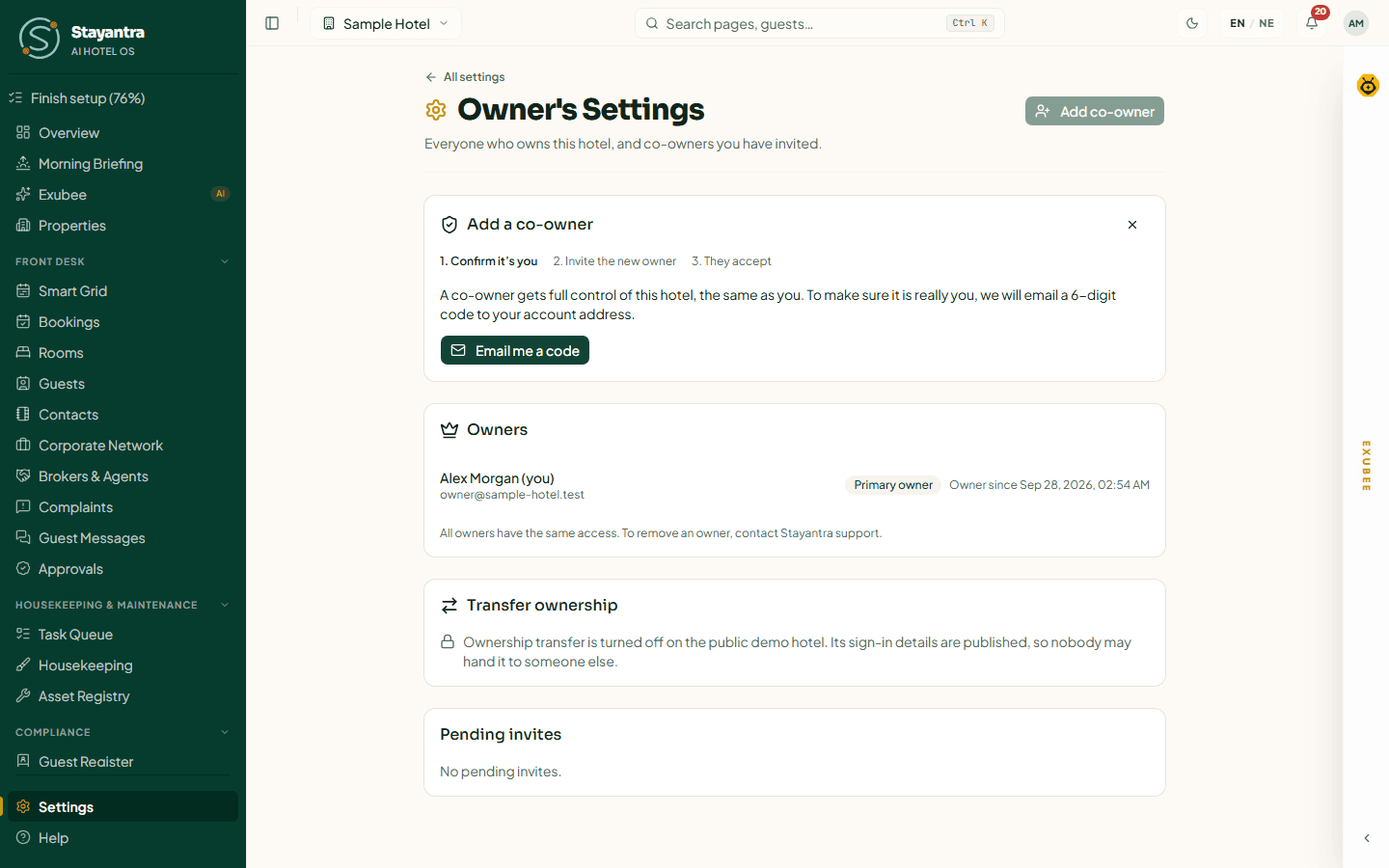Toggle the sidebar panel icon
This screenshot has height=868, width=1389.
[272, 23]
